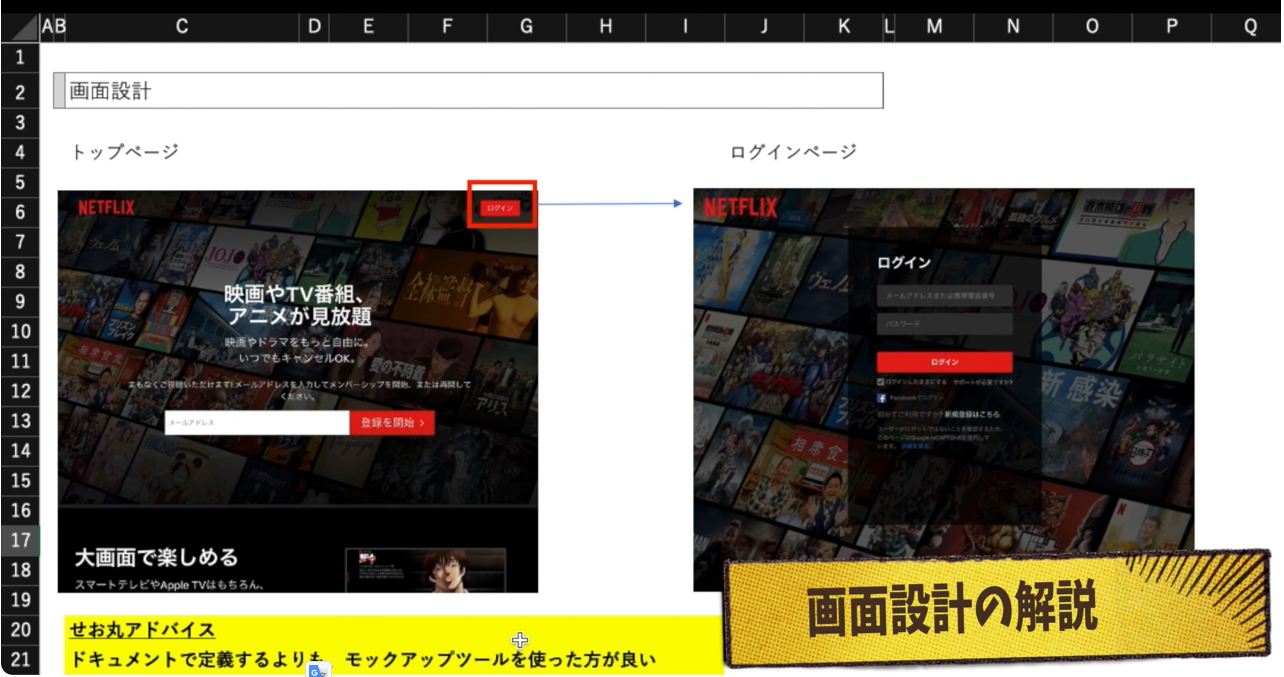Select row 1 header
The height and width of the screenshot is (677, 1284).
click(19, 58)
